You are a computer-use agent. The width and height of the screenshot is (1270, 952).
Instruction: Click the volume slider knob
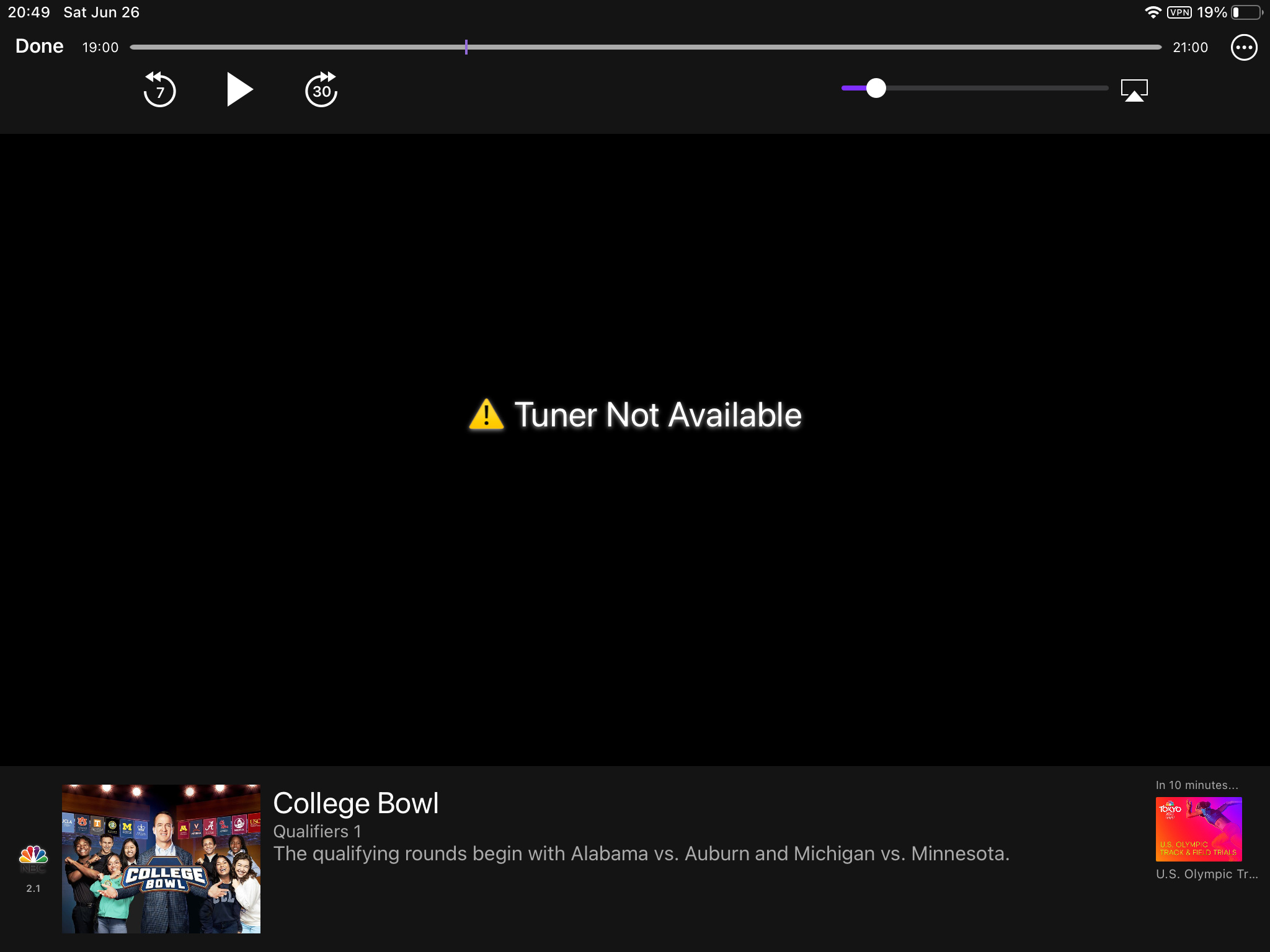click(876, 88)
